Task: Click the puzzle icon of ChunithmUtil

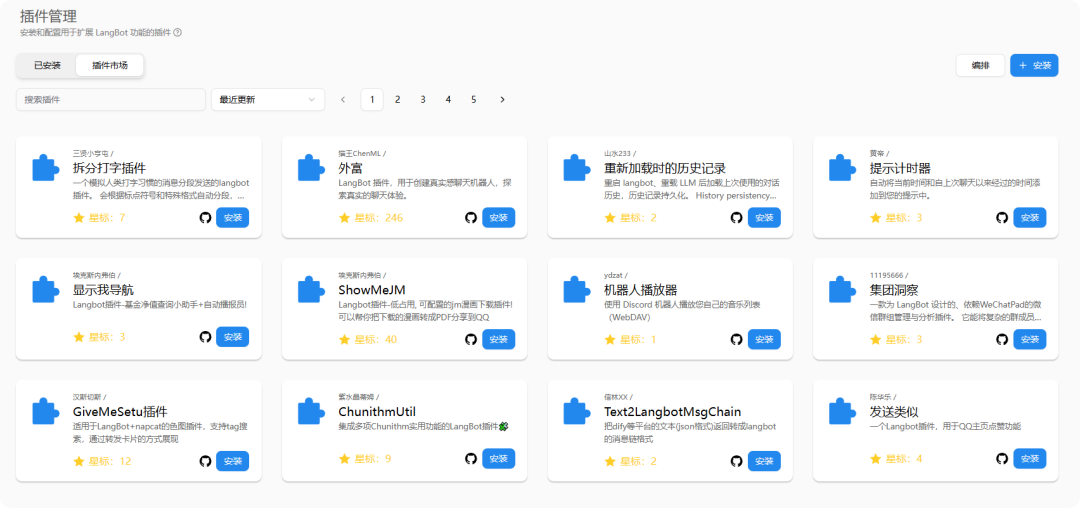Action: pyautogui.click(x=311, y=412)
